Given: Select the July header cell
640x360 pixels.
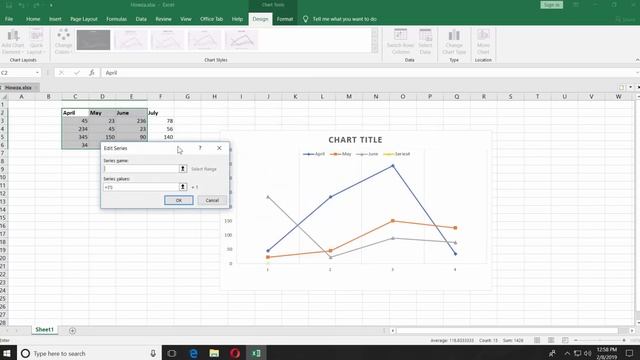Looking at the screenshot, I should click(x=160, y=113).
